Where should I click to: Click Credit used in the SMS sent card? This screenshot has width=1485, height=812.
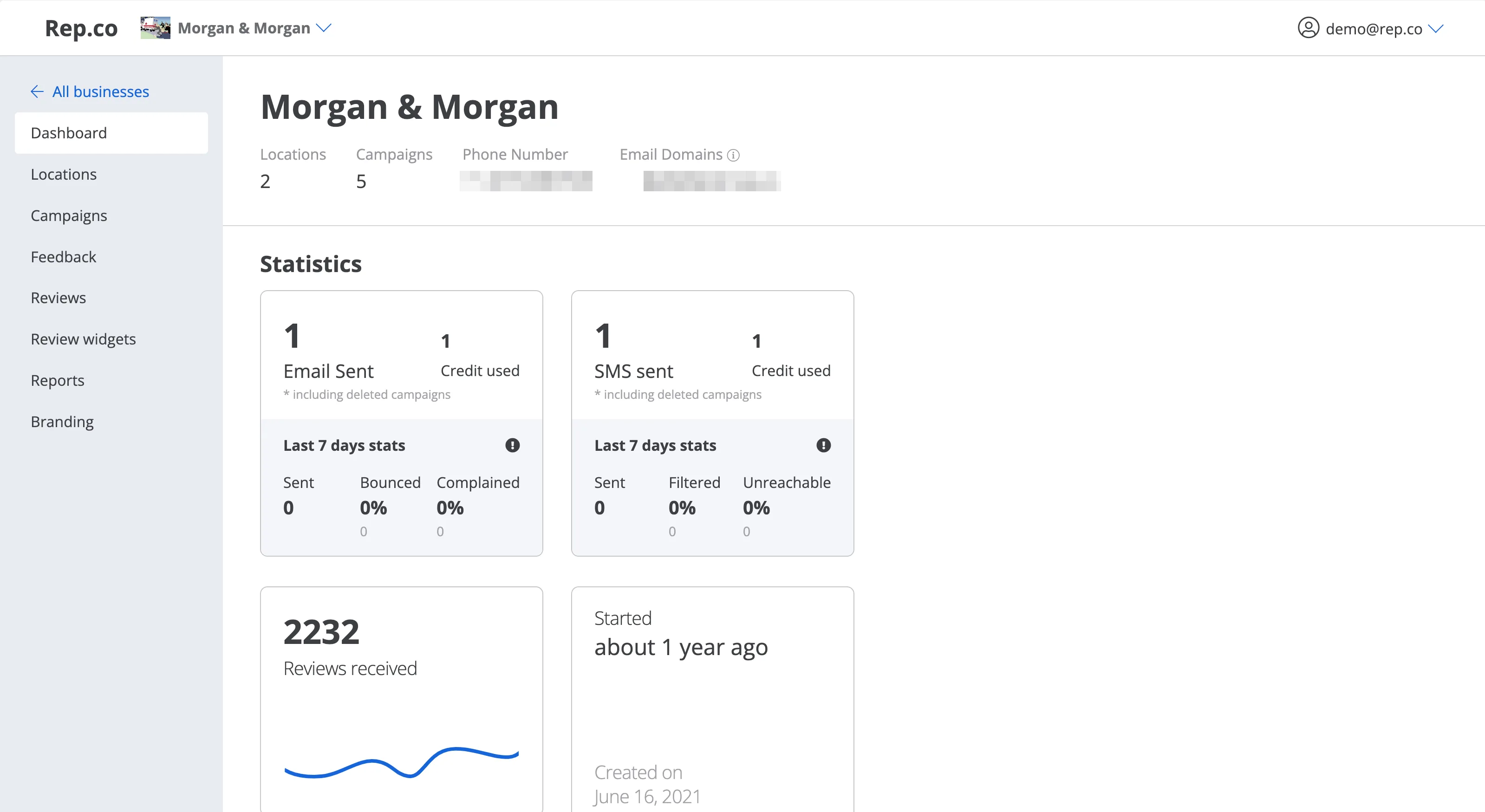pos(792,370)
